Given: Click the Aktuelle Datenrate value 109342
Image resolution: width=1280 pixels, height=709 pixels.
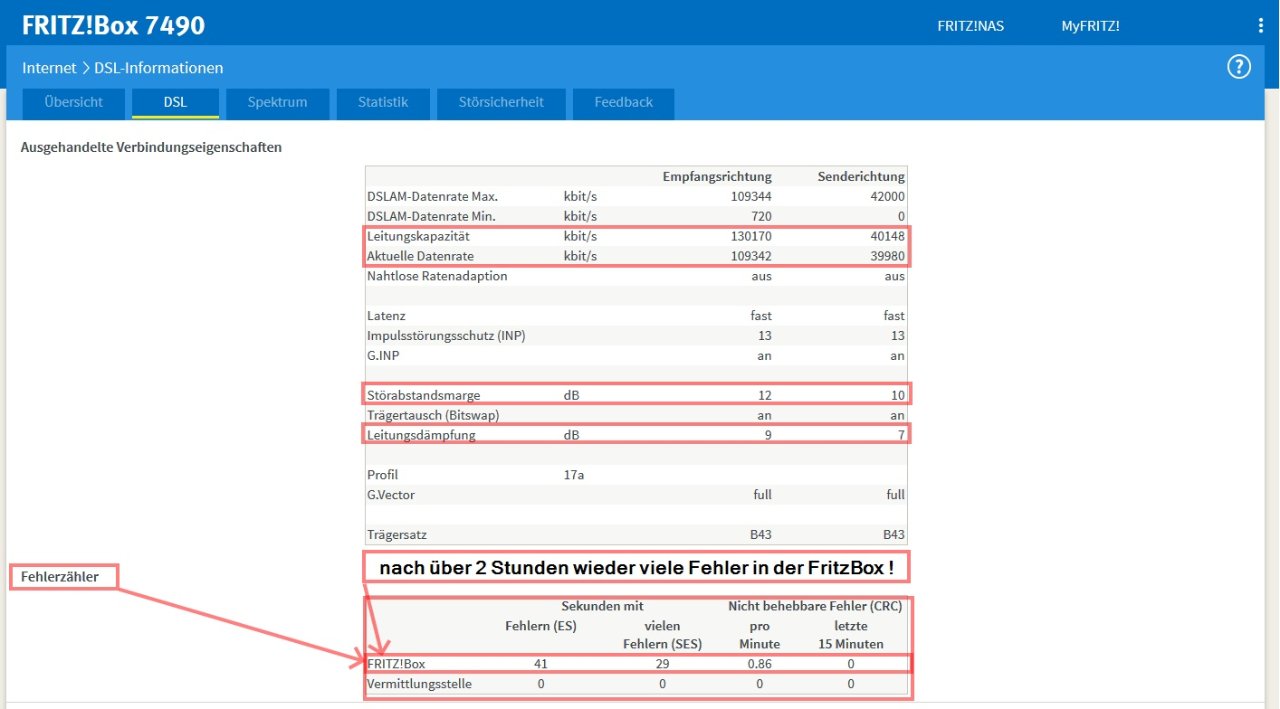Looking at the screenshot, I should [751, 256].
